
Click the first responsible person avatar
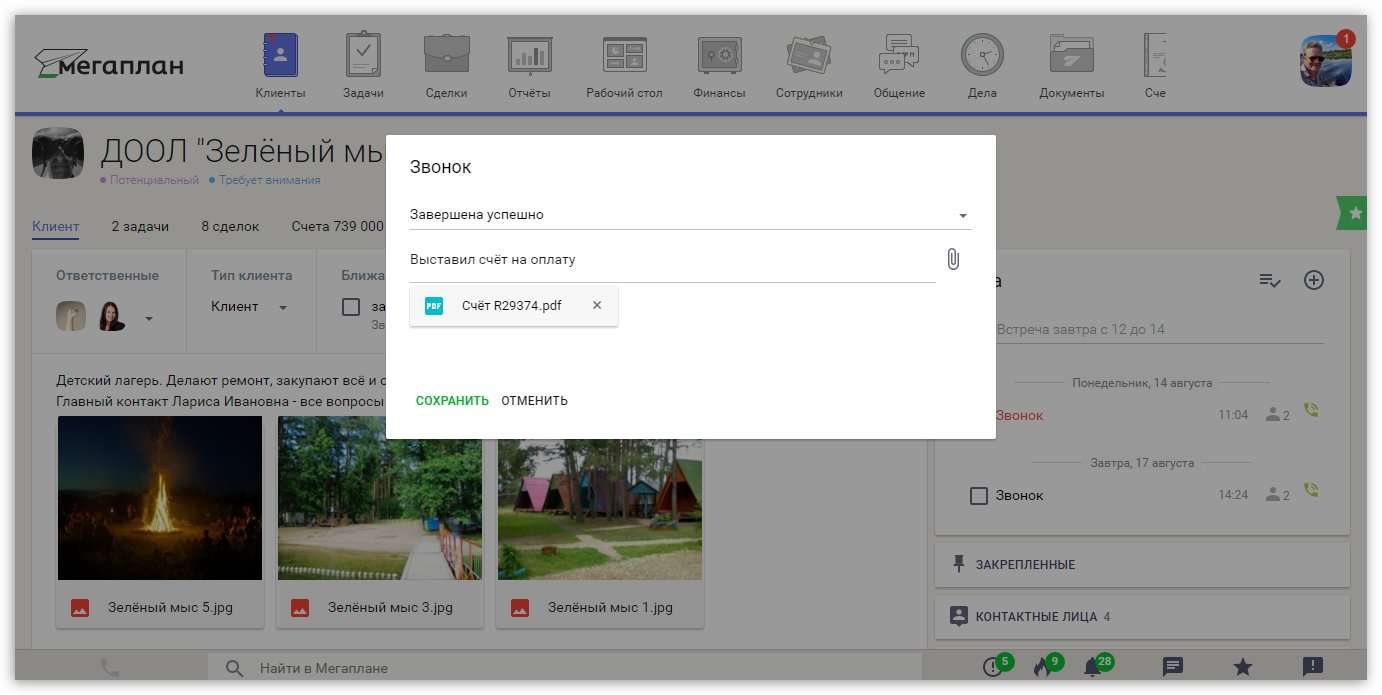pyautogui.click(x=70, y=316)
